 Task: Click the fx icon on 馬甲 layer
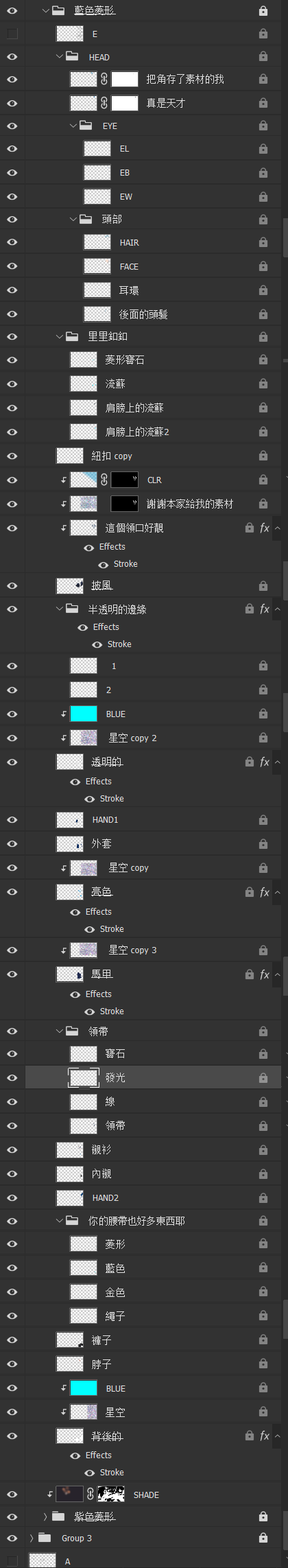point(265,974)
